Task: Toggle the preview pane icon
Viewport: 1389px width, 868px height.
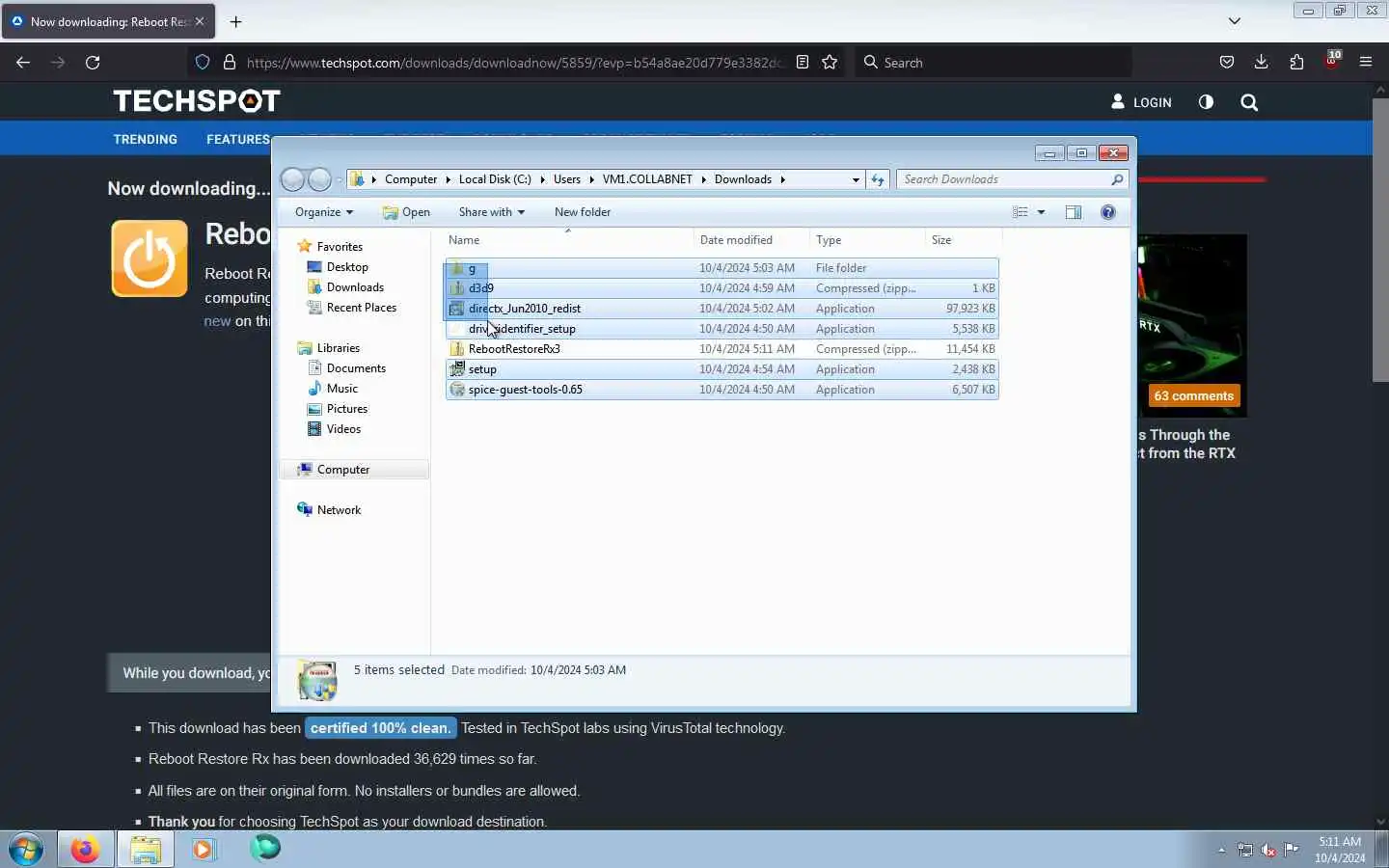Action: tap(1074, 212)
